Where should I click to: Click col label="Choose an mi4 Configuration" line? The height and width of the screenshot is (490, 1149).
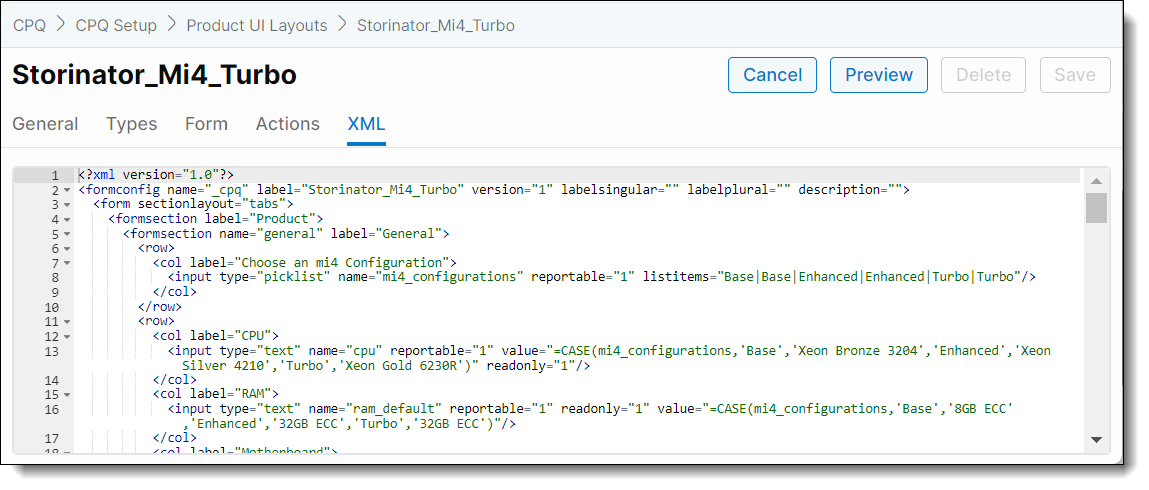click(x=305, y=263)
